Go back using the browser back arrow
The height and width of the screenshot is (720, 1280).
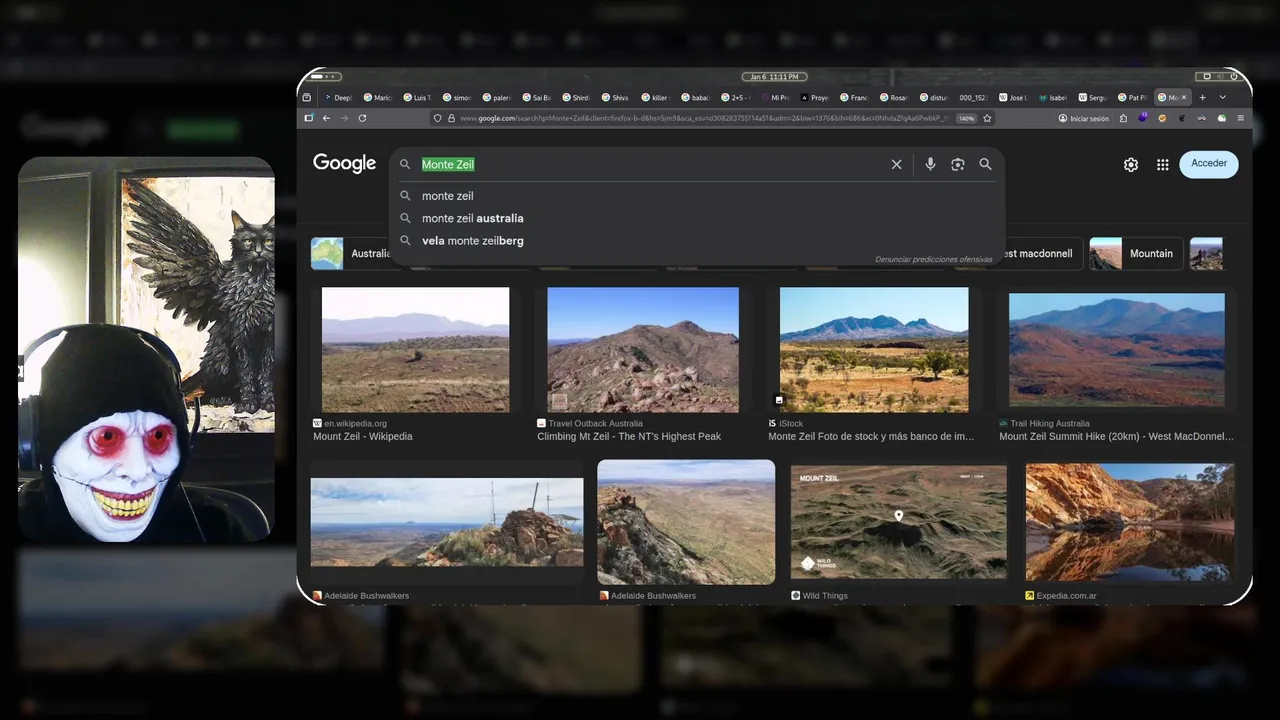pos(326,118)
